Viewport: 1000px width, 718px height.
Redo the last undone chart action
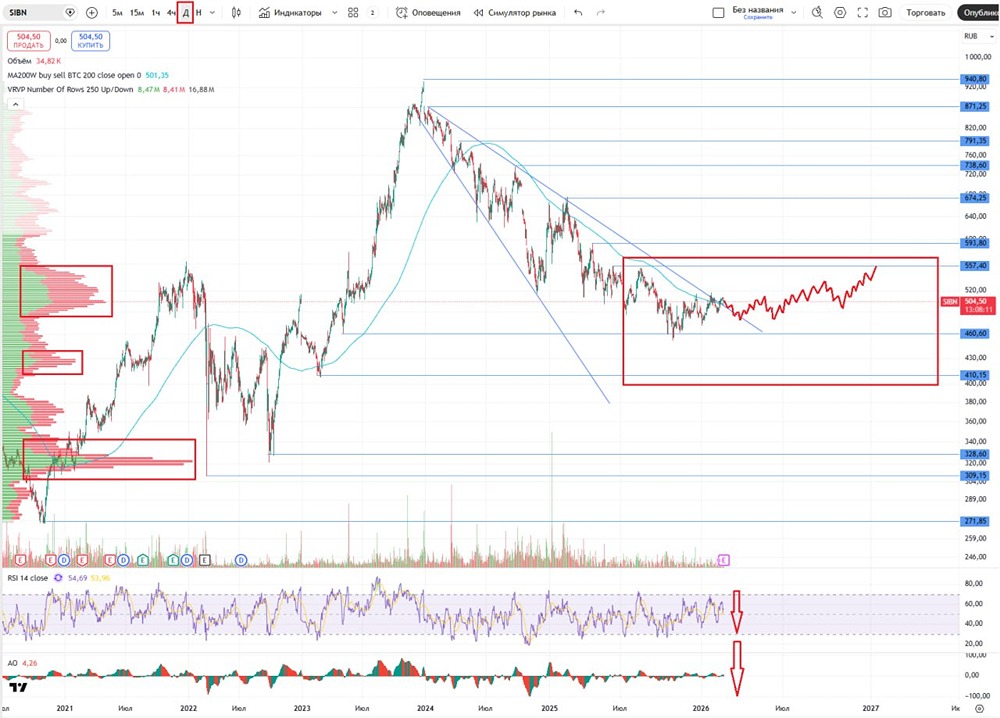pos(601,13)
